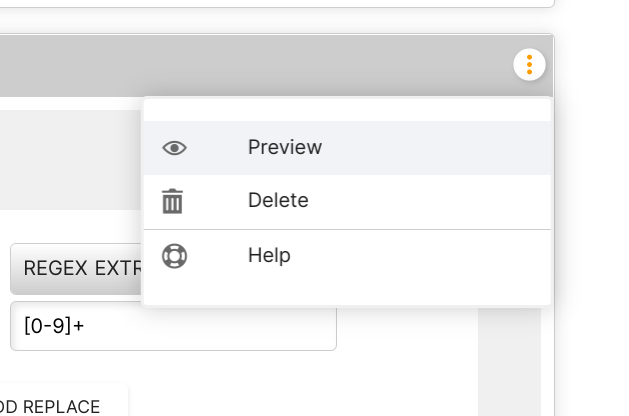The width and height of the screenshot is (629, 416).
Task: Click the light gray panel left of menu
Action: [70, 160]
